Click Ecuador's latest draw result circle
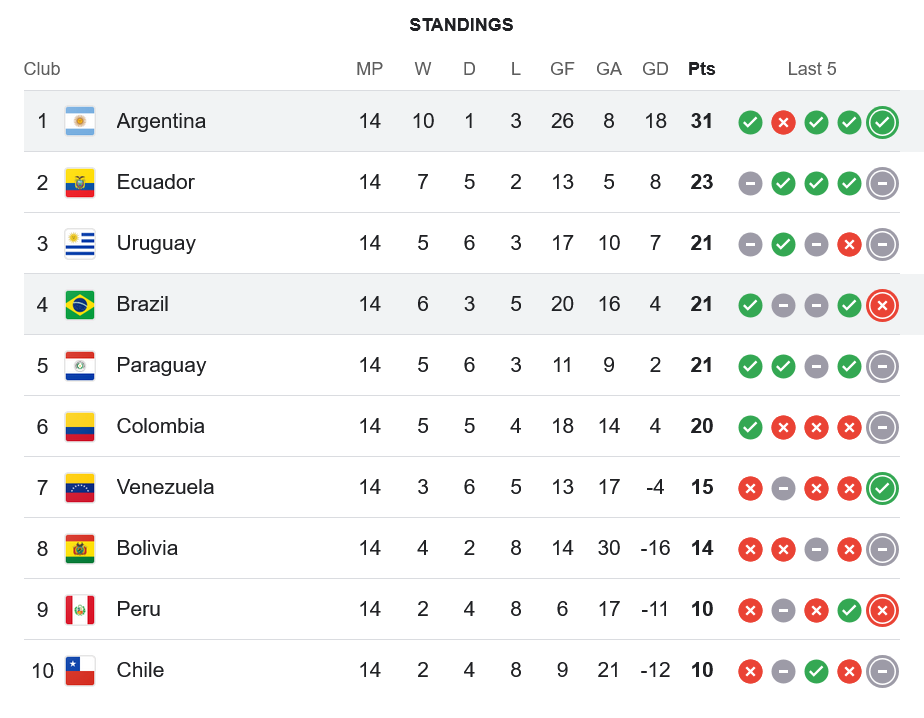 [x=882, y=183]
